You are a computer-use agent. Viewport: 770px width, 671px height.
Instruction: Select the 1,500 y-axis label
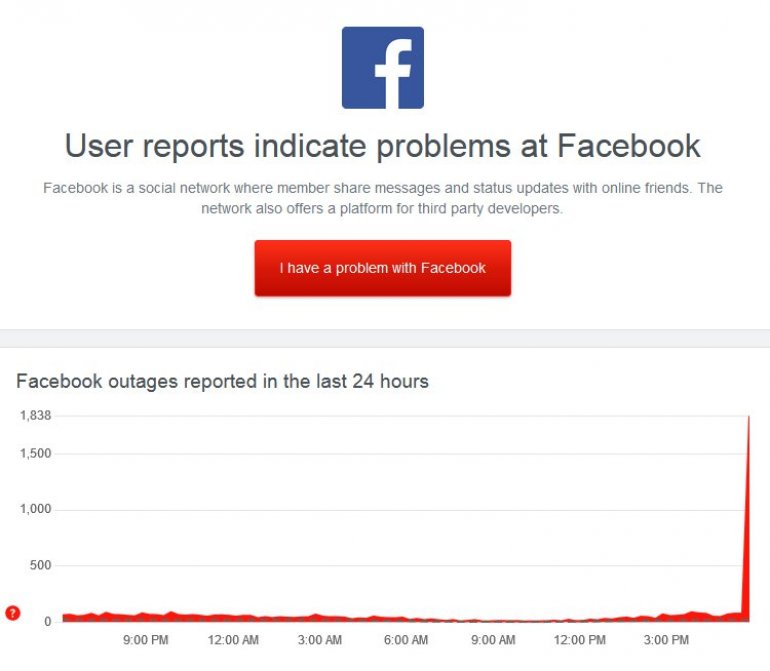(x=36, y=454)
